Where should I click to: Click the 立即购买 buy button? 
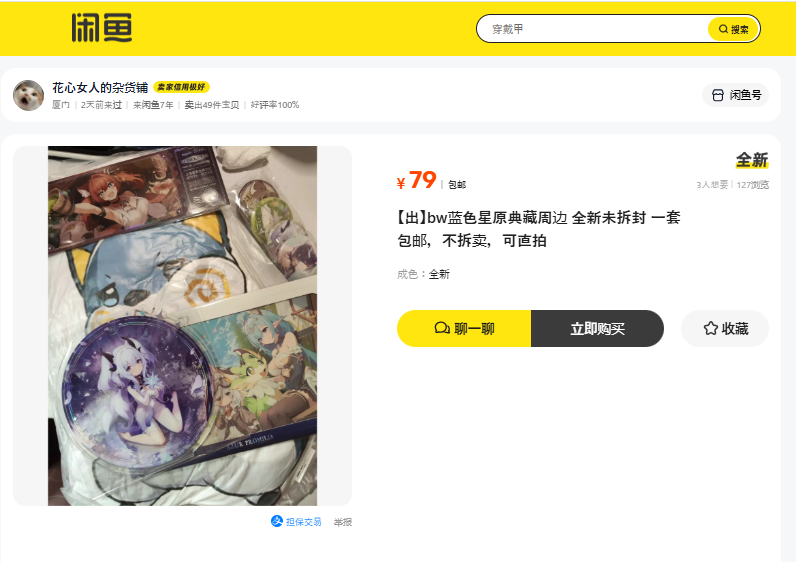597,328
